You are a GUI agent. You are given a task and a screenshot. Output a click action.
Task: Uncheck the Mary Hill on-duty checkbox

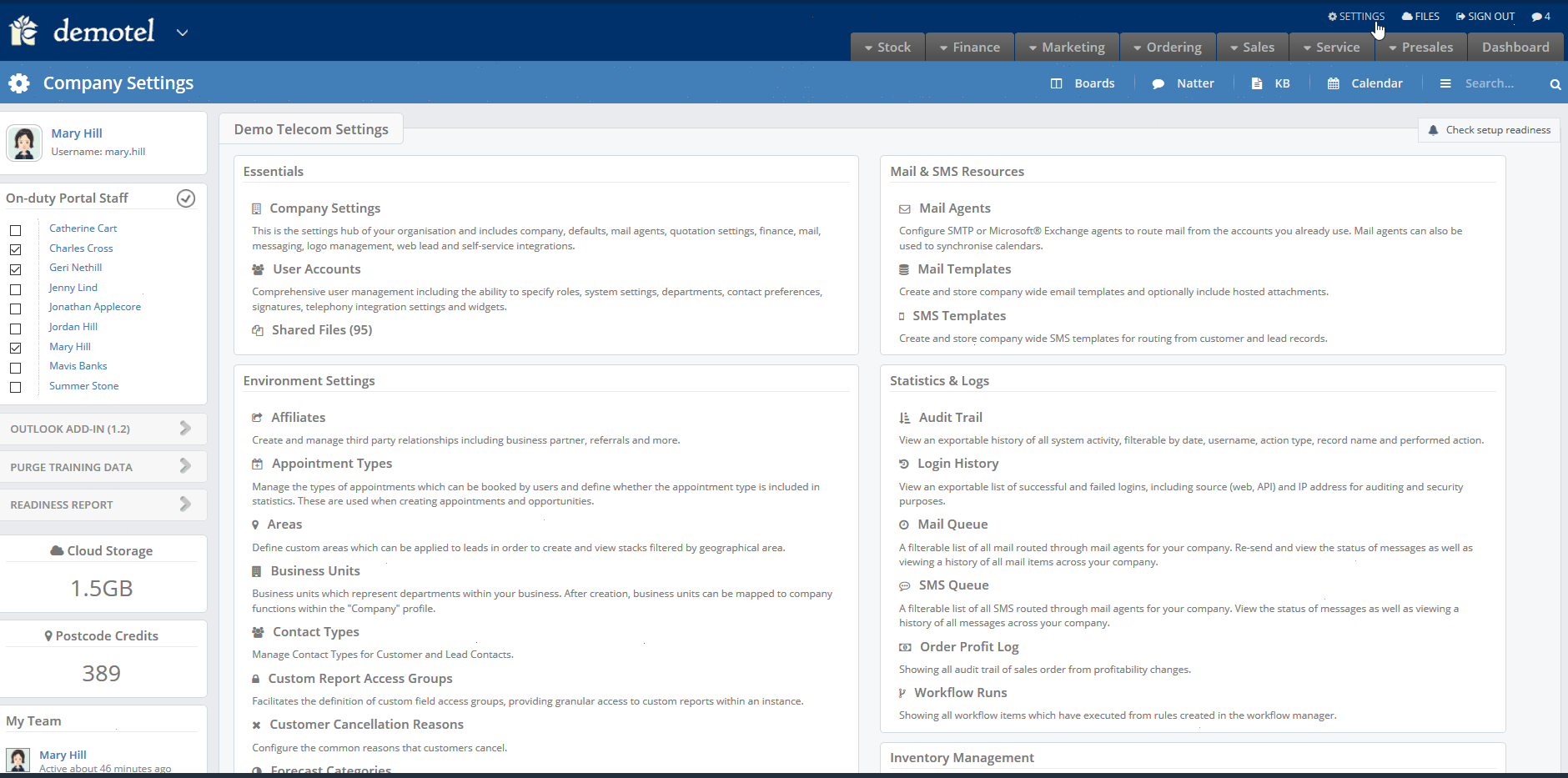(15, 348)
